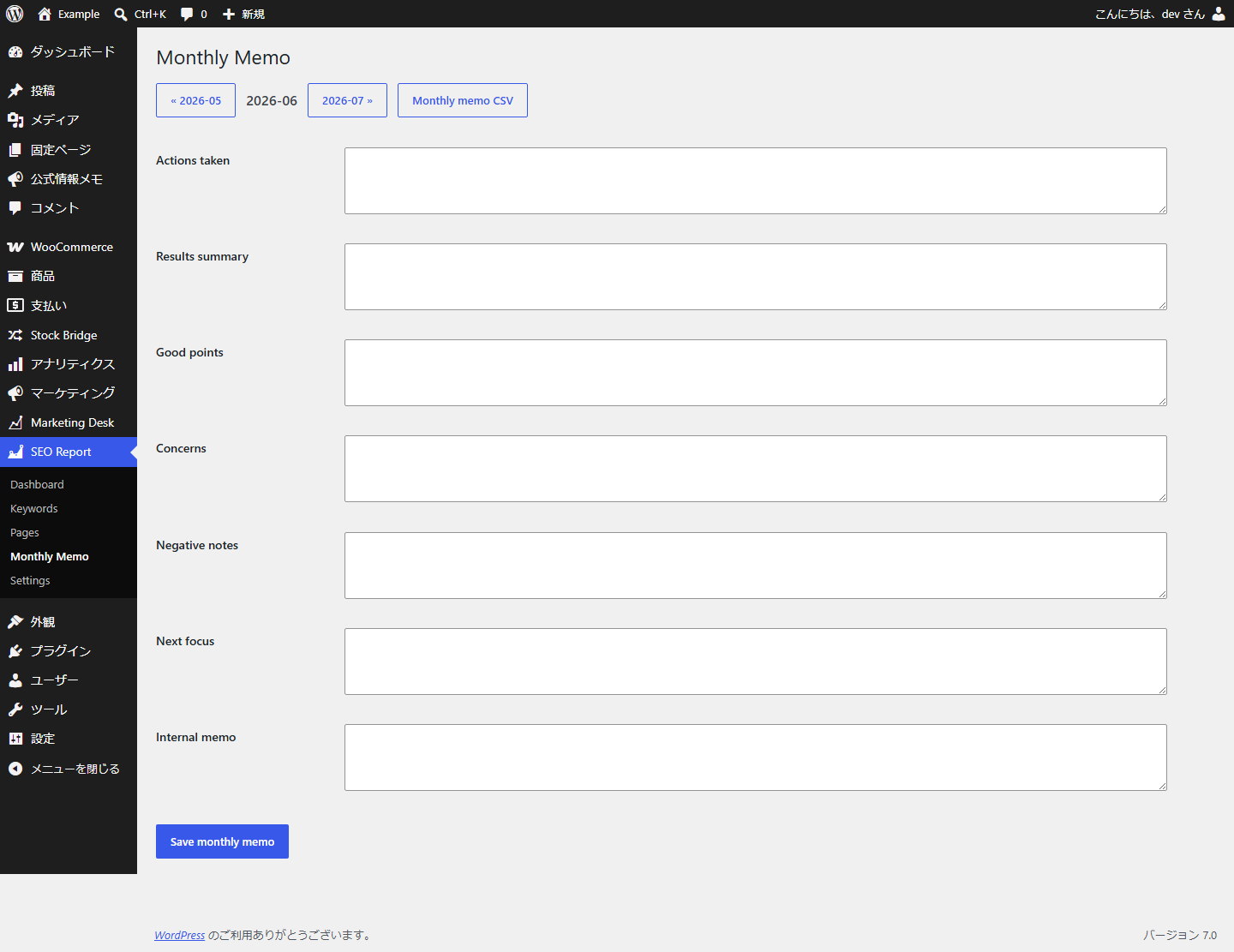The height and width of the screenshot is (952, 1234).
Task: Click the コメント speech bubble icon
Action: [x=15, y=208]
